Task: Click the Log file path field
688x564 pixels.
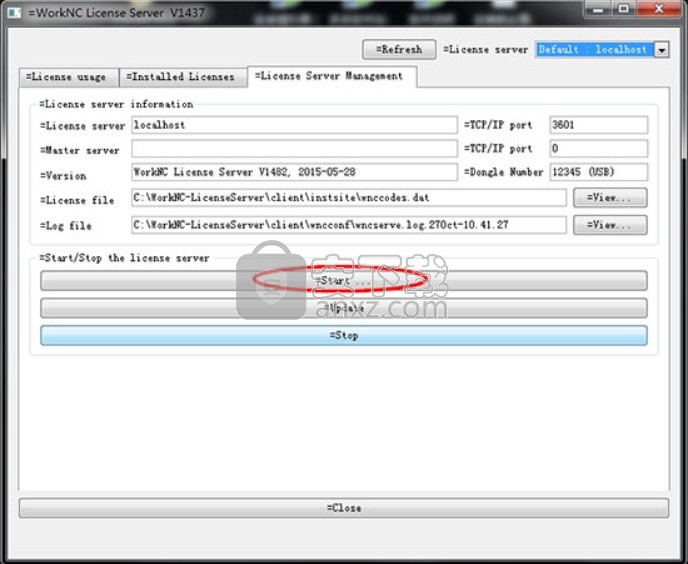Action: tap(348, 225)
